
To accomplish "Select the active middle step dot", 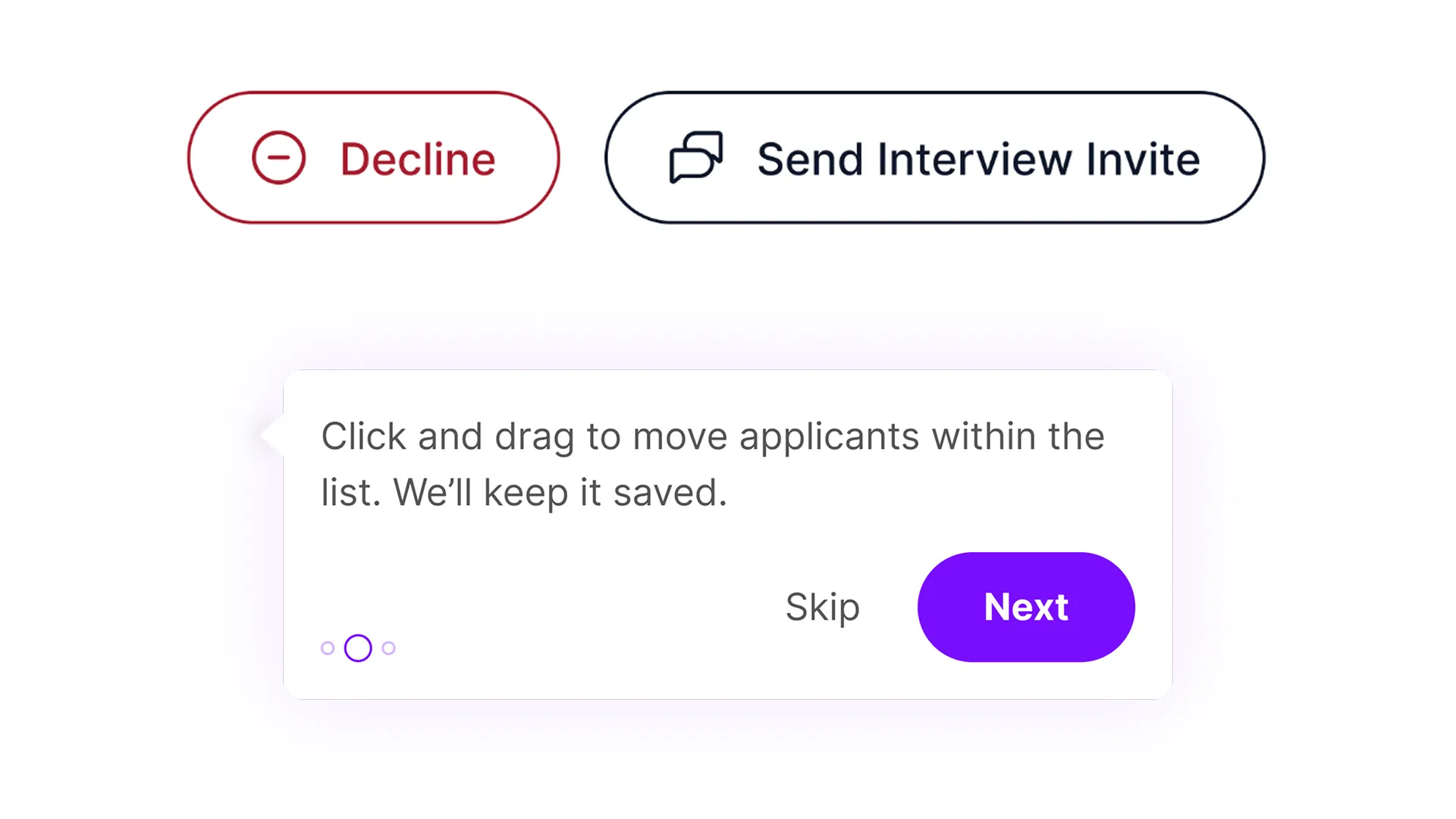I will tap(358, 648).
